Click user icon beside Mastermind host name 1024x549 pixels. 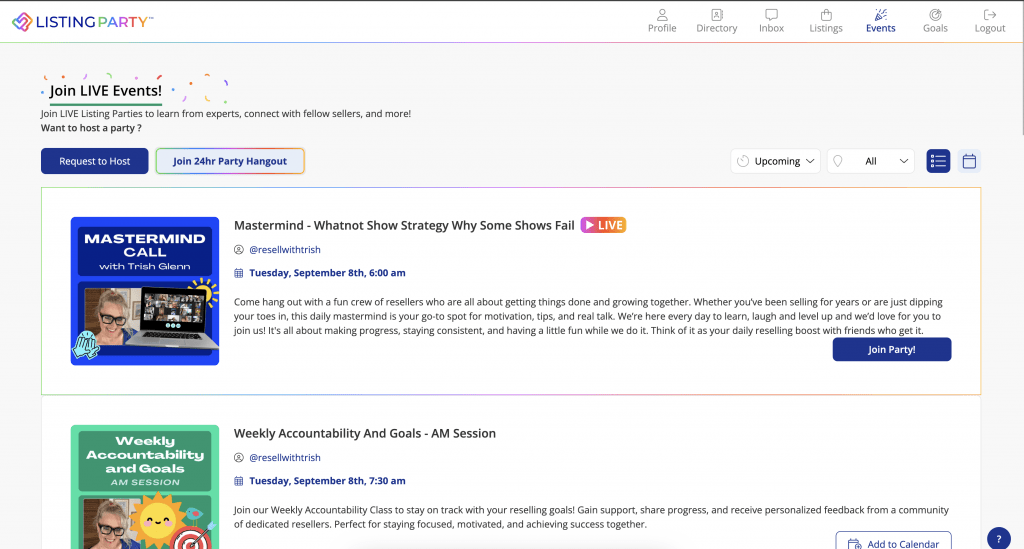[x=239, y=249]
